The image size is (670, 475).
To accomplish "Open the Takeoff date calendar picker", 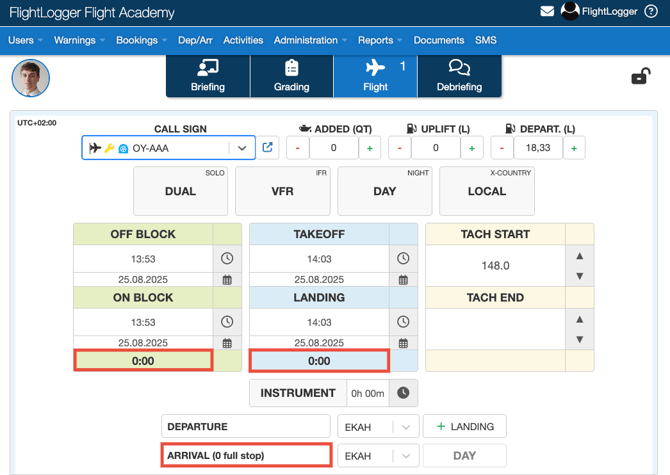I will click(x=403, y=280).
